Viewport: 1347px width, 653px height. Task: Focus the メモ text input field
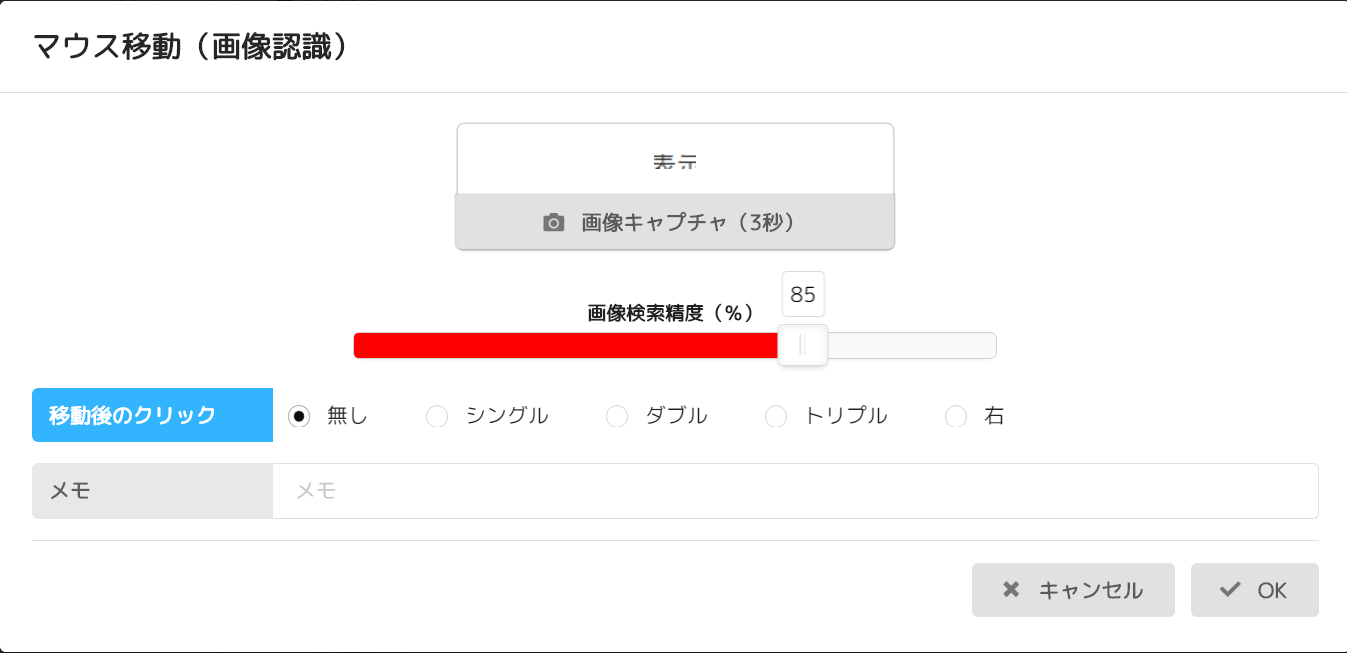click(x=795, y=491)
